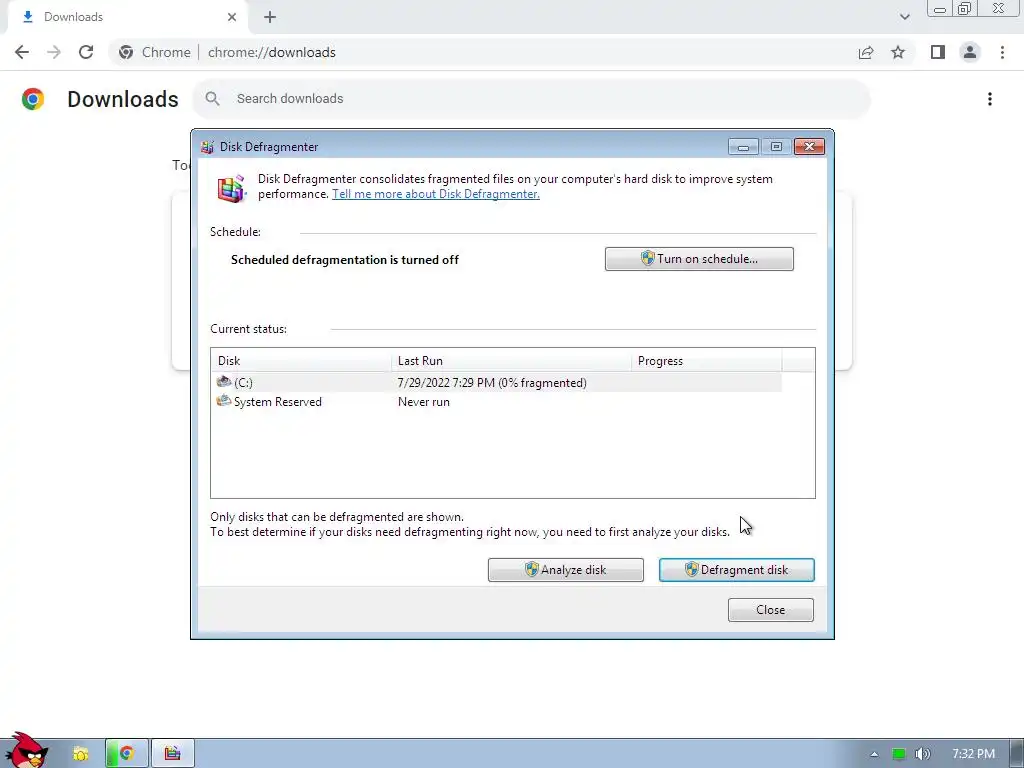Open the volume control in tray
Screen dimensions: 1024x768
coord(922,754)
